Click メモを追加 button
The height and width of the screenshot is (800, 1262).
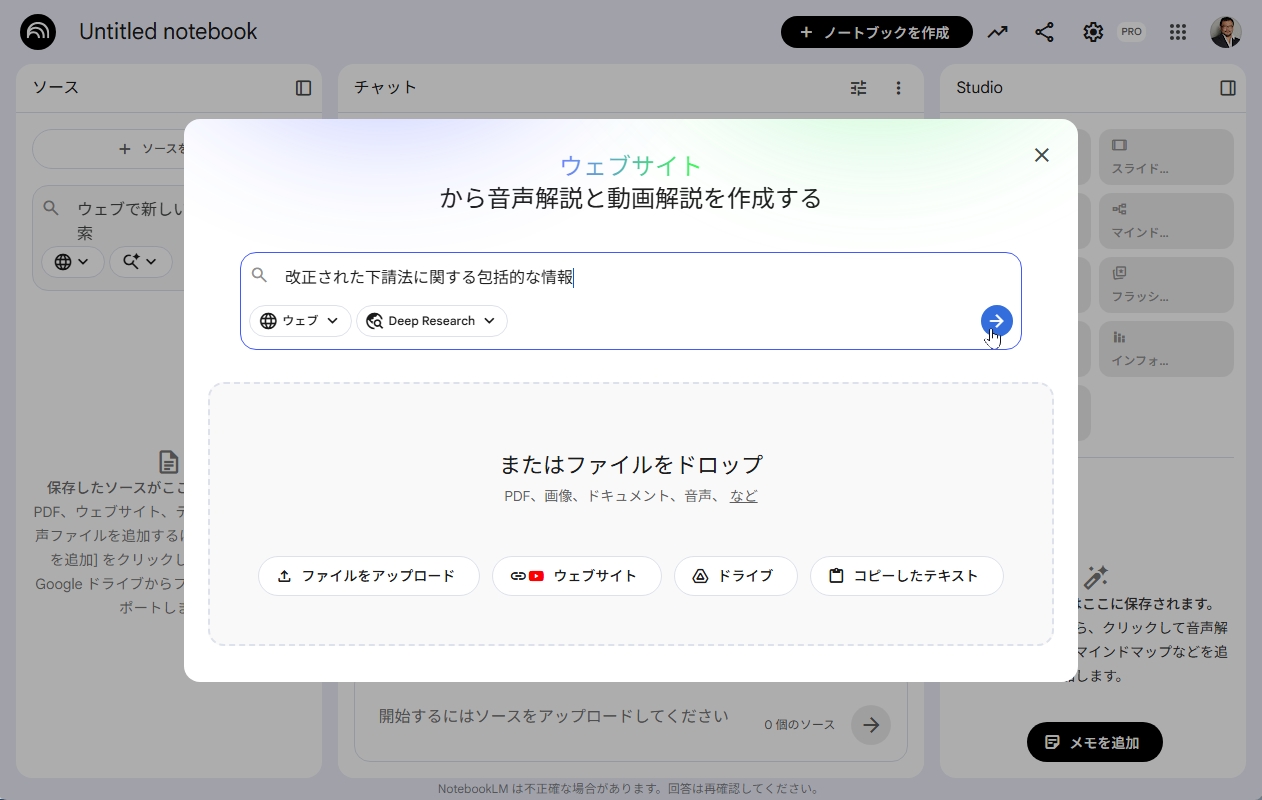1095,742
